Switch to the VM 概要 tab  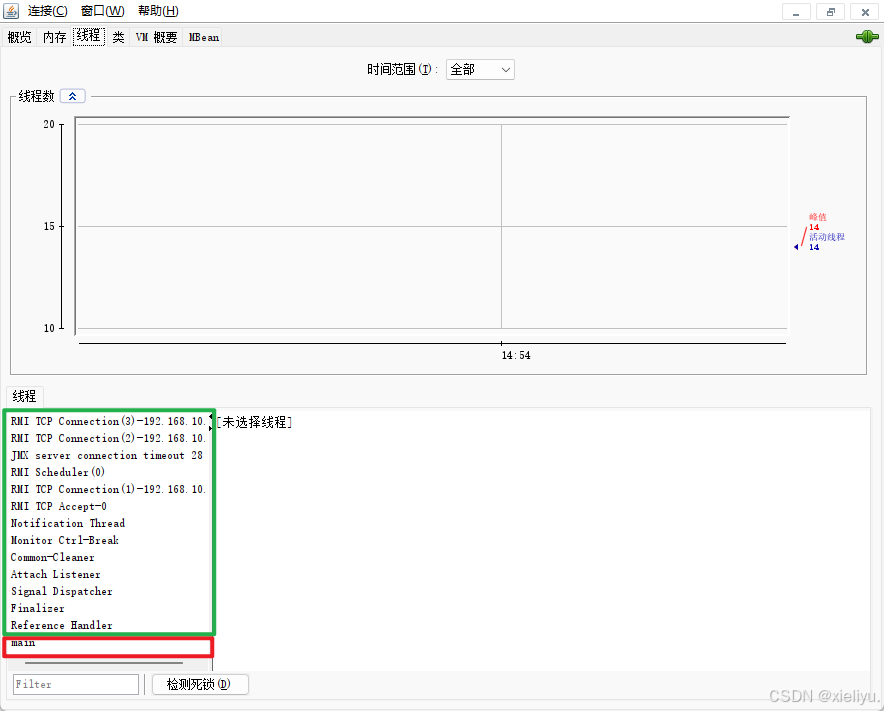coord(156,37)
